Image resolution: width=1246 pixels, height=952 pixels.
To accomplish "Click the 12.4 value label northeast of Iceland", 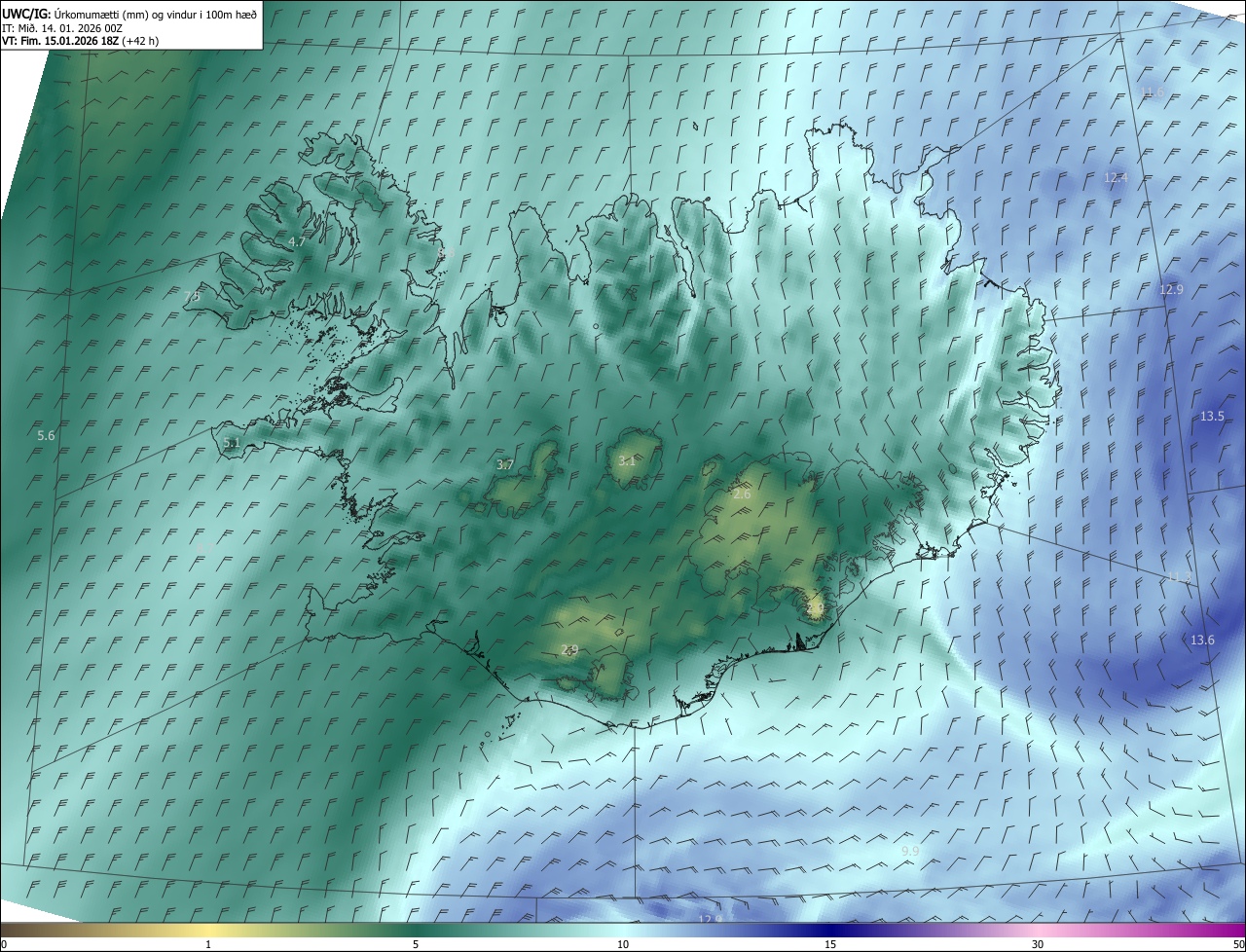I will pyautogui.click(x=1116, y=177).
